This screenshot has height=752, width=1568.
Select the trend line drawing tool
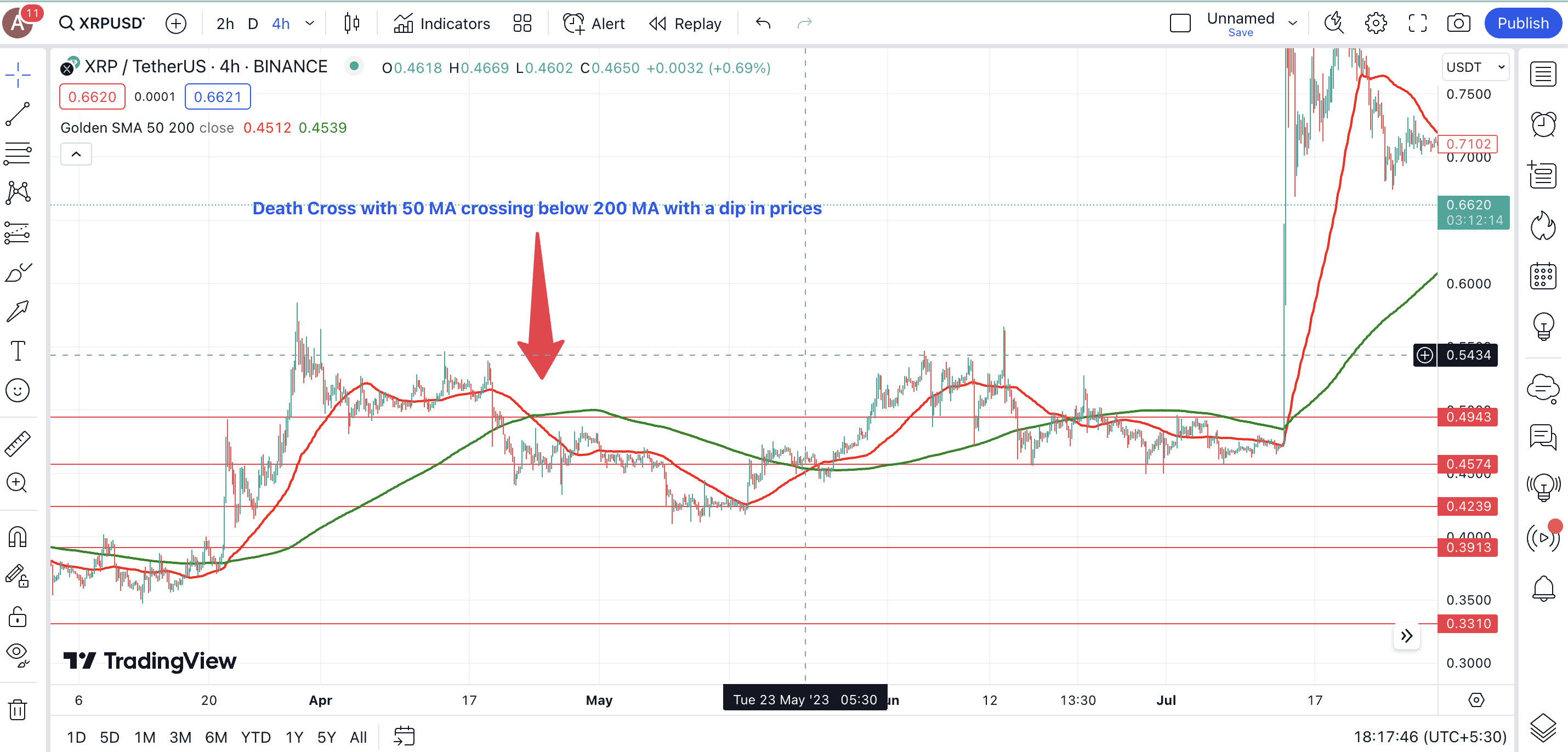[18, 114]
